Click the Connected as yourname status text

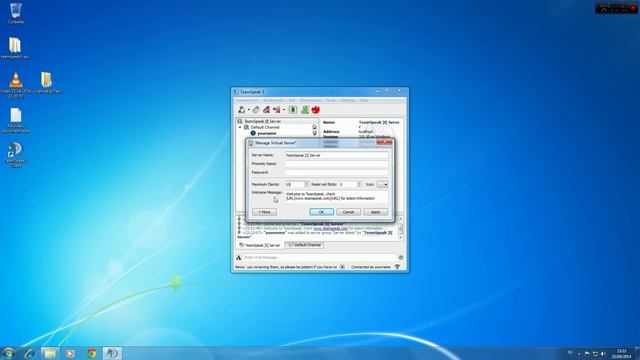click(x=371, y=267)
